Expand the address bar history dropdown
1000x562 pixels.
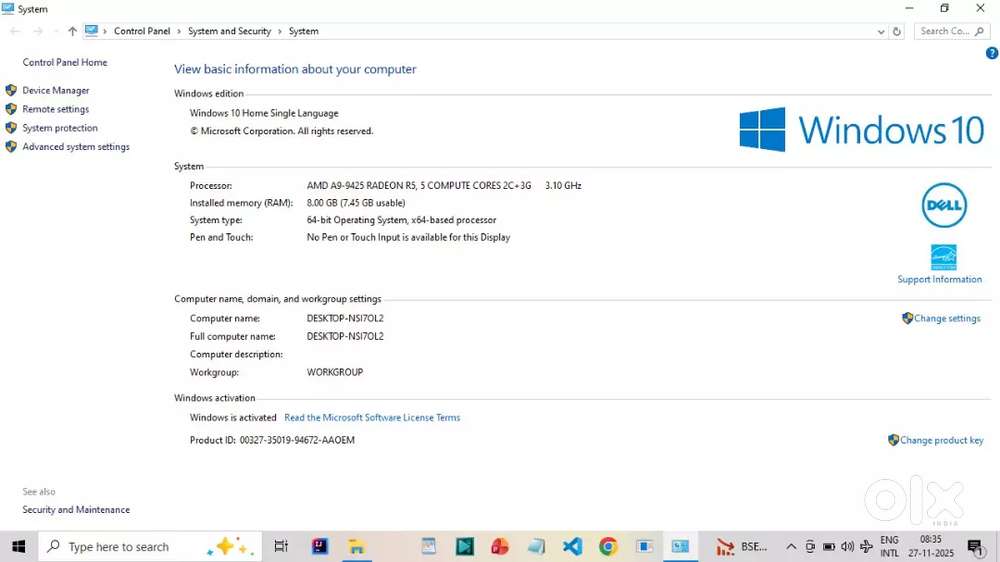pos(881,31)
